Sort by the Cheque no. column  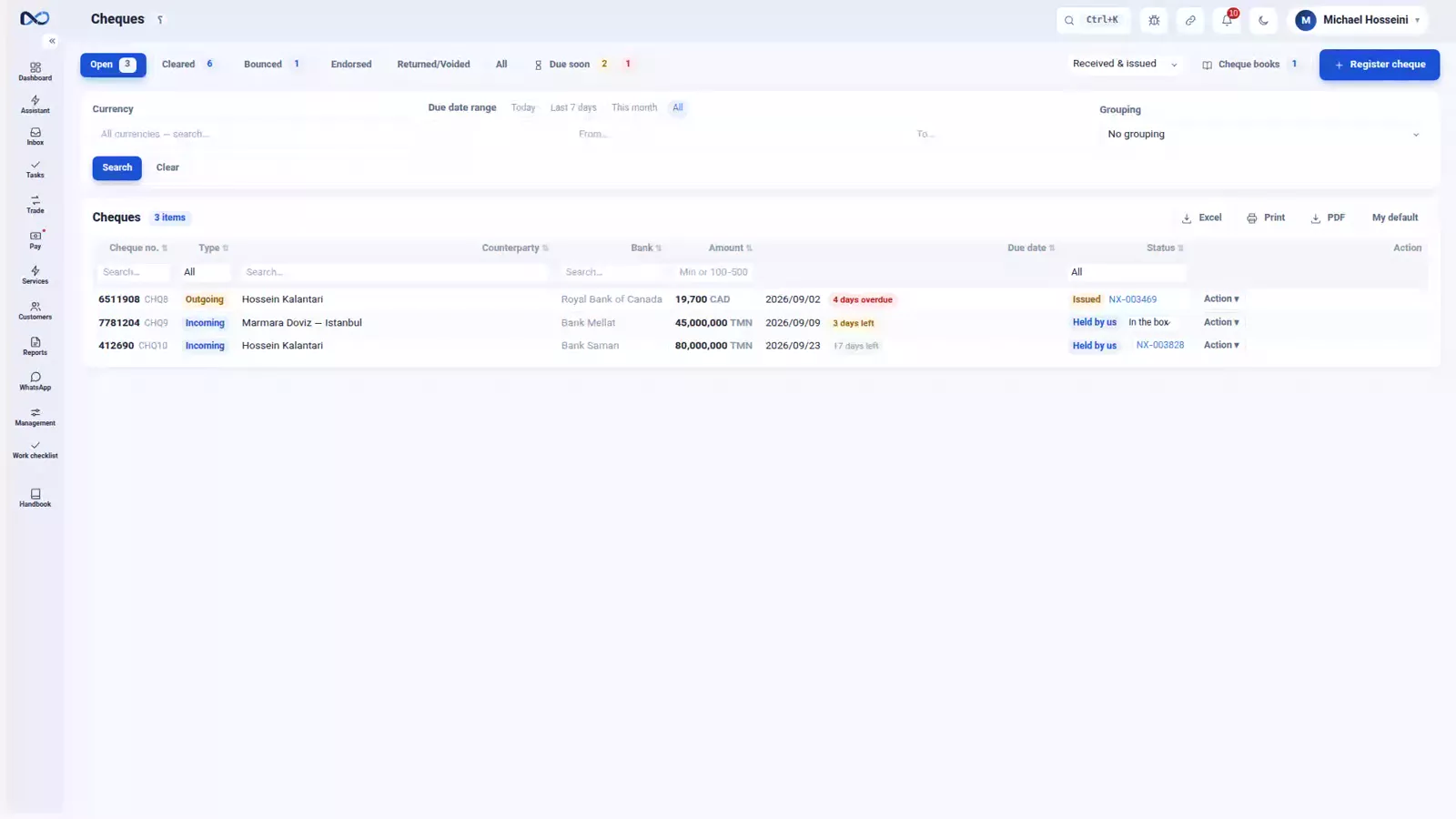coord(138,248)
